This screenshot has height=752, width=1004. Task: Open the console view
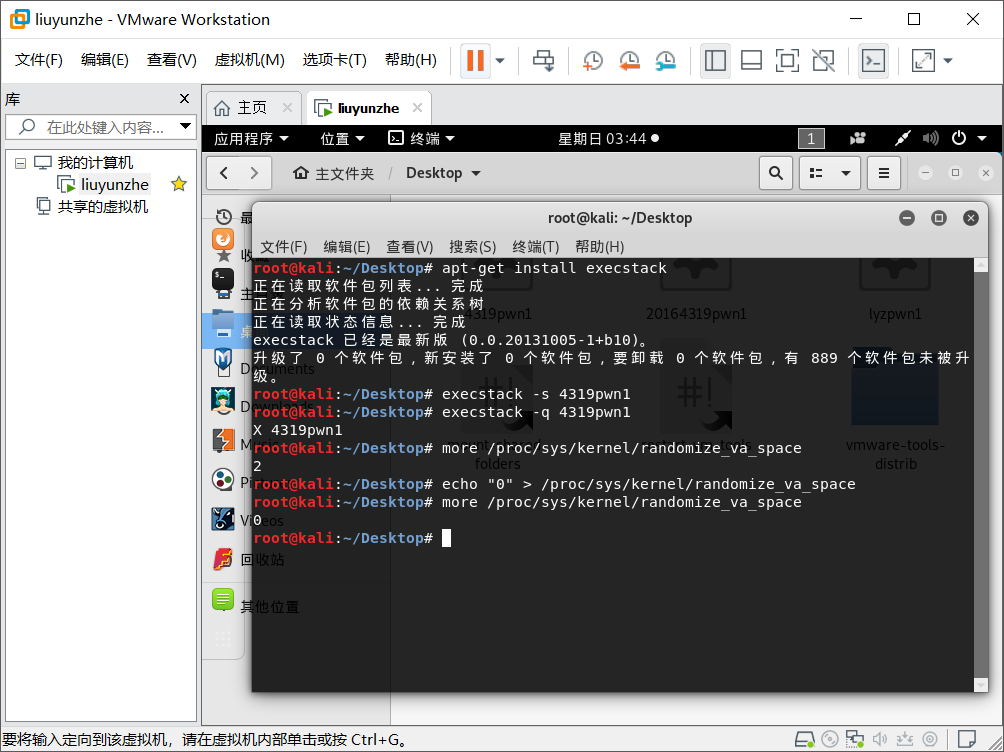(x=873, y=61)
